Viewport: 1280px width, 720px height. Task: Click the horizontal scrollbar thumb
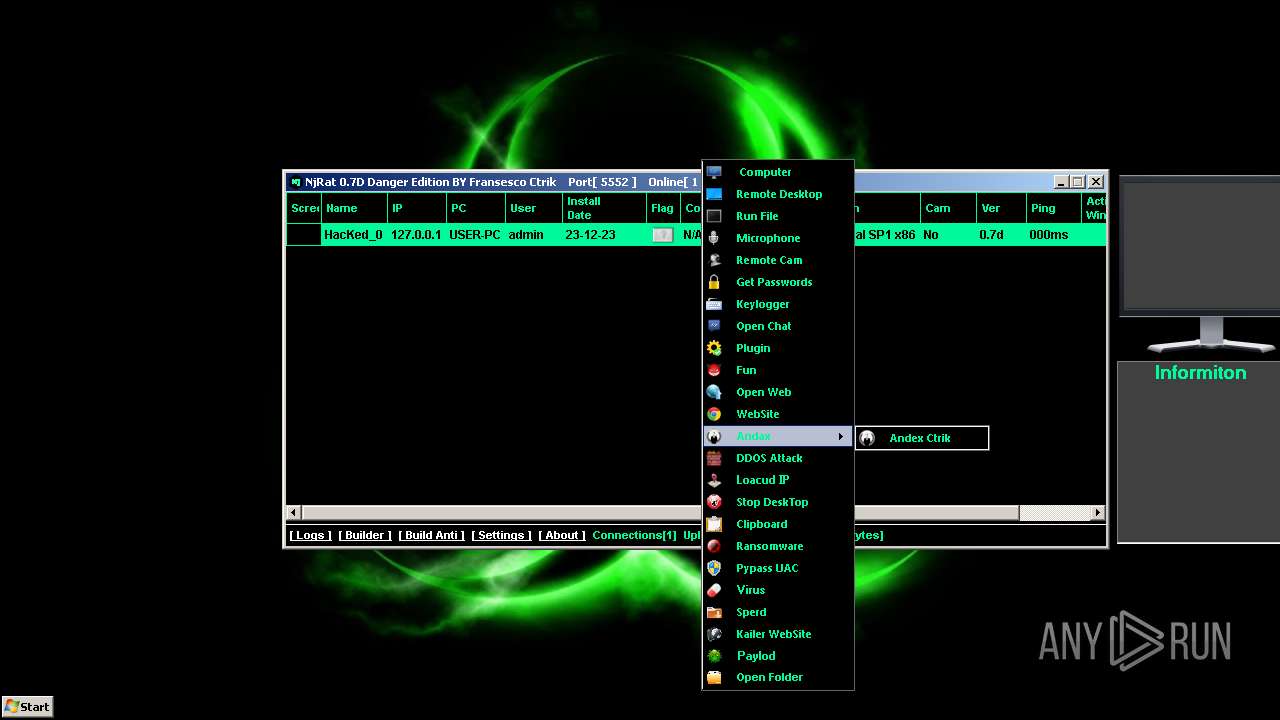660,512
